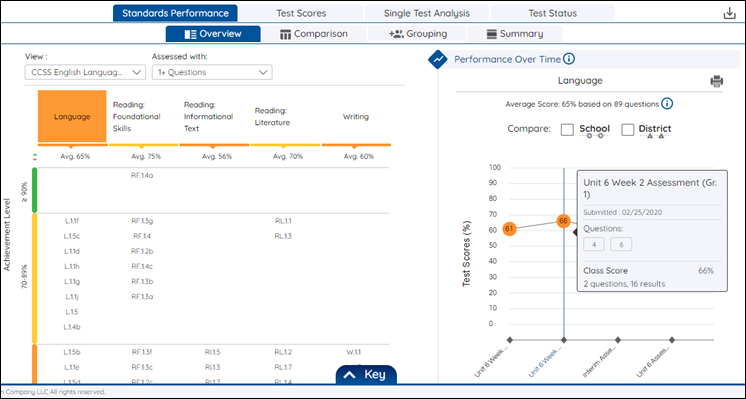The image size is (746, 399).
Task: Click the RF.1.4a standard link
Action: [x=142, y=175]
